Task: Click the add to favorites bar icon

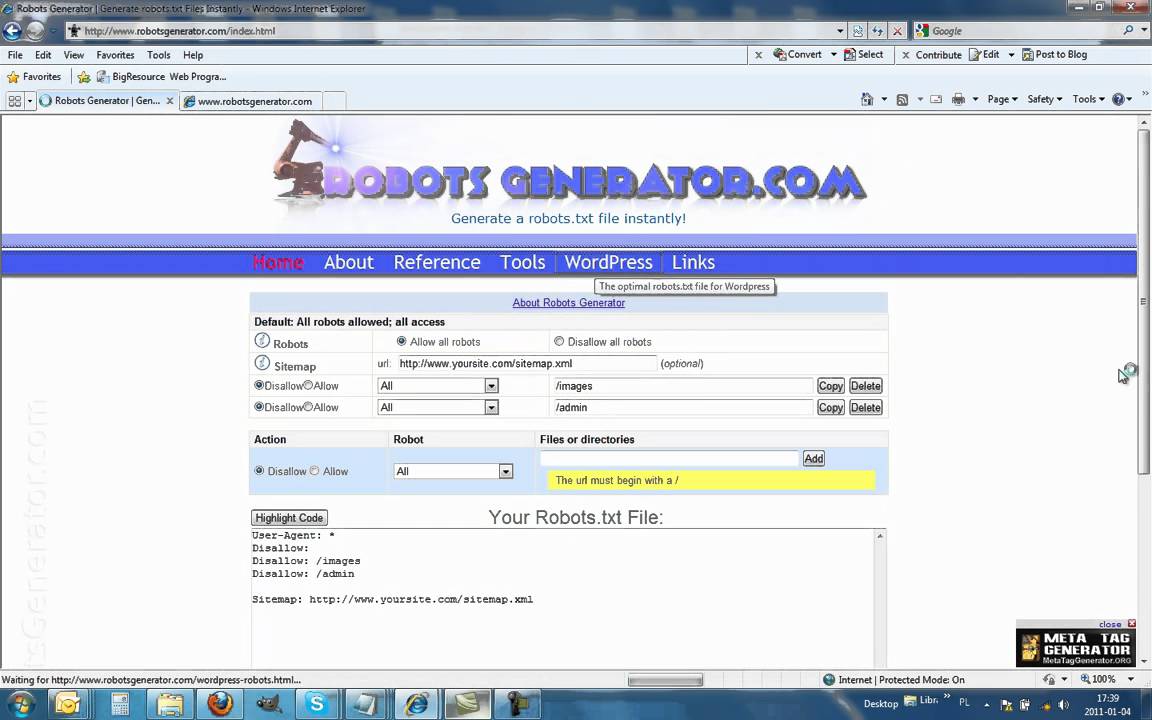Action: pyautogui.click(x=84, y=76)
